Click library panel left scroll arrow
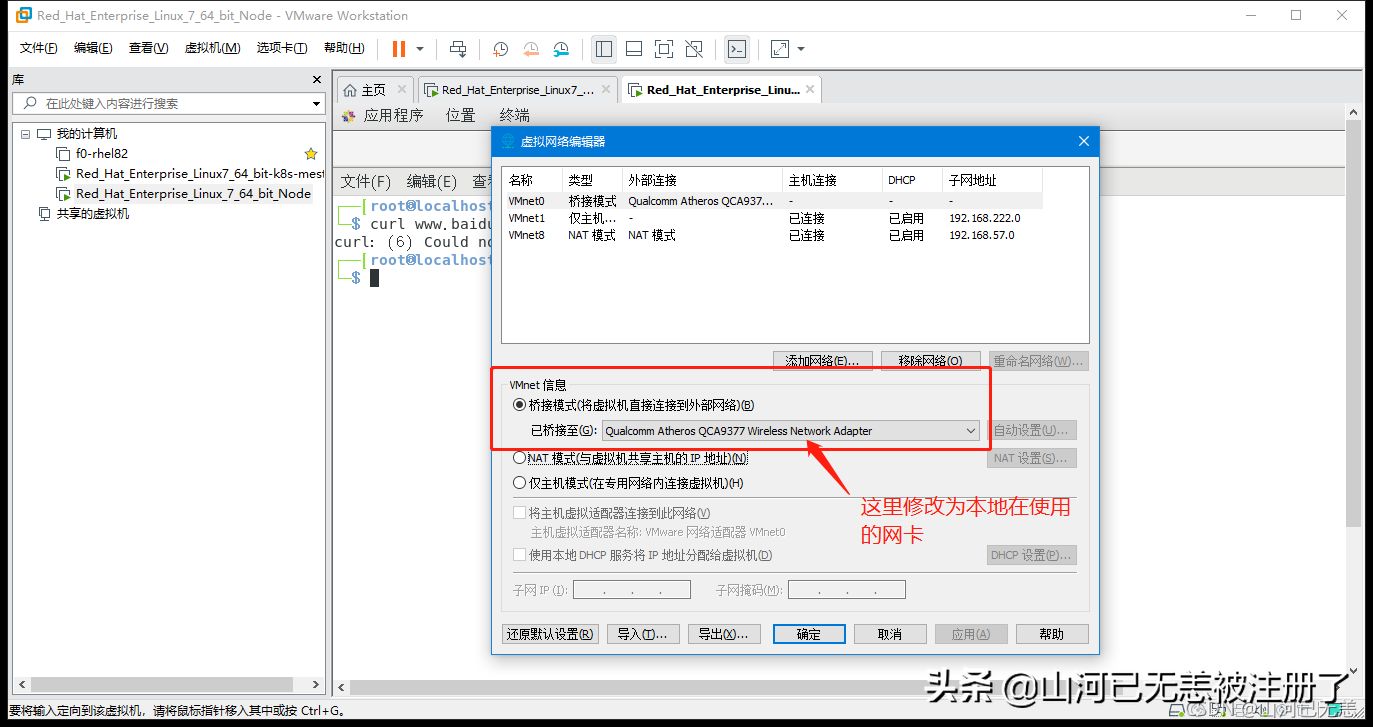Viewport: 1373px width, 727px height. point(20,685)
